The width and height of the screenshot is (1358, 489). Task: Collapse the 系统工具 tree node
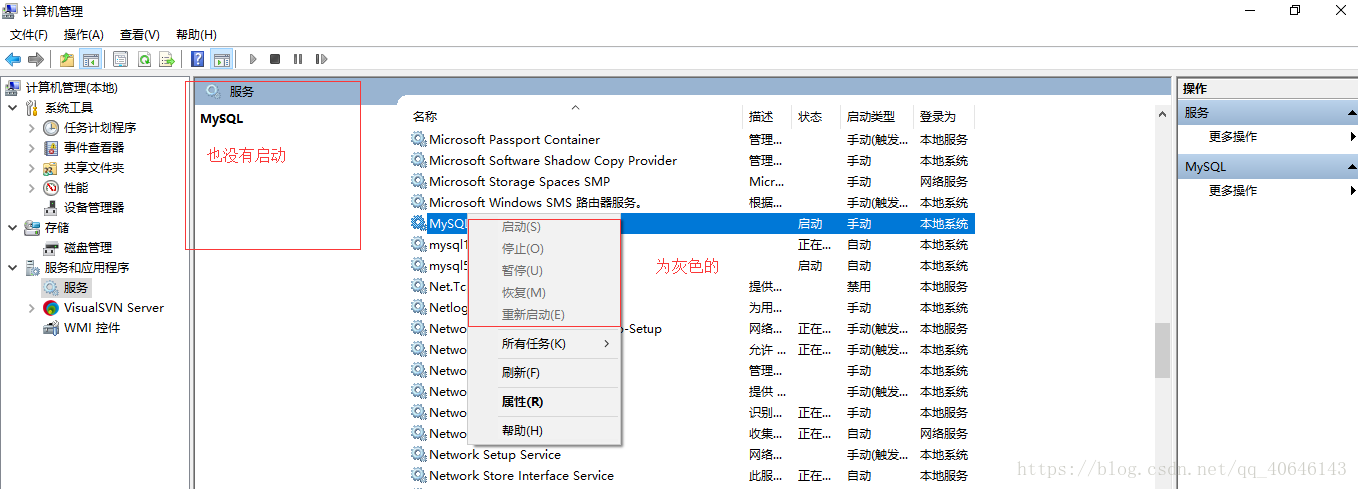[12, 108]
